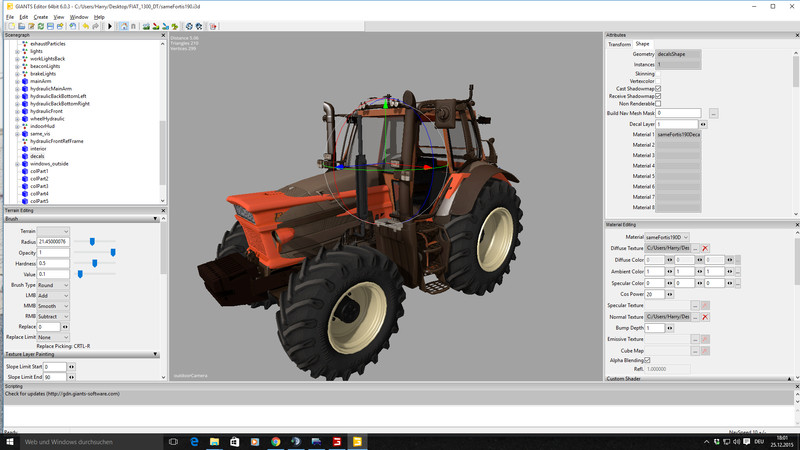Click browse button for Specular Texture

click(694, 305)
